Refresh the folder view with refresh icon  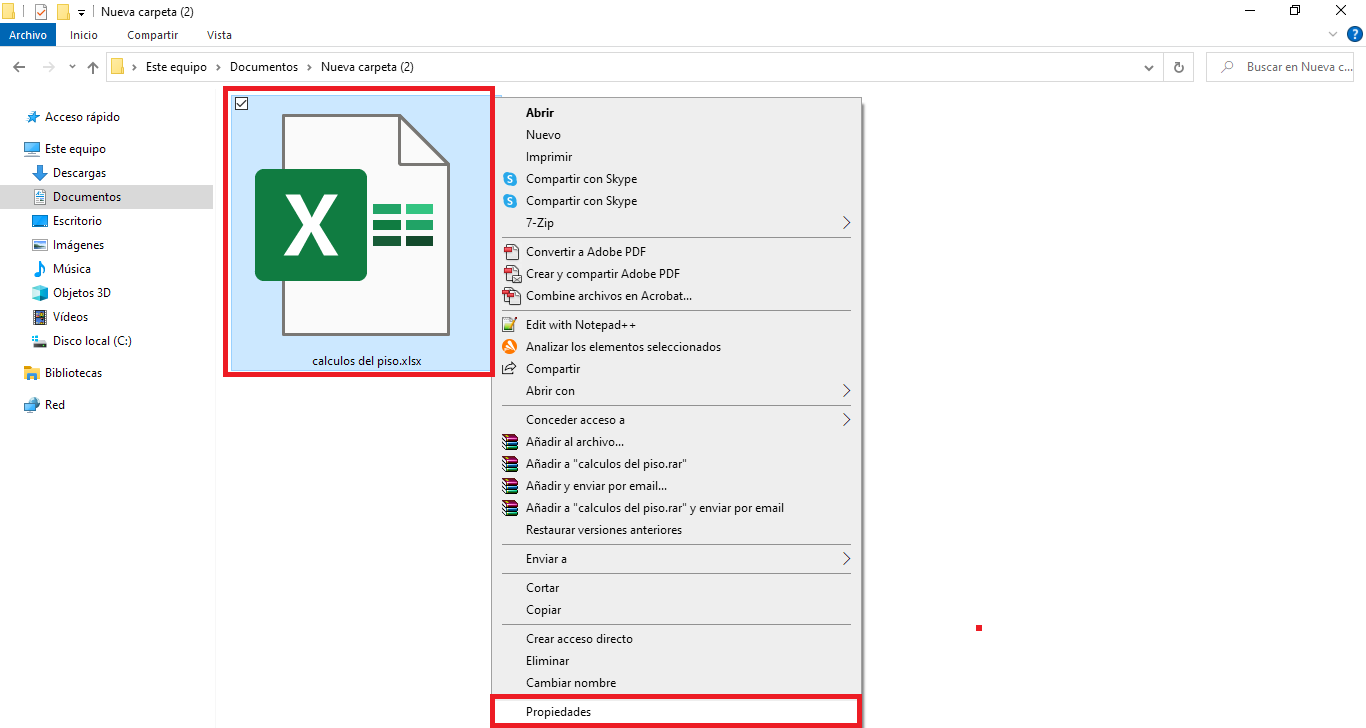click(x=1179, y=67)
